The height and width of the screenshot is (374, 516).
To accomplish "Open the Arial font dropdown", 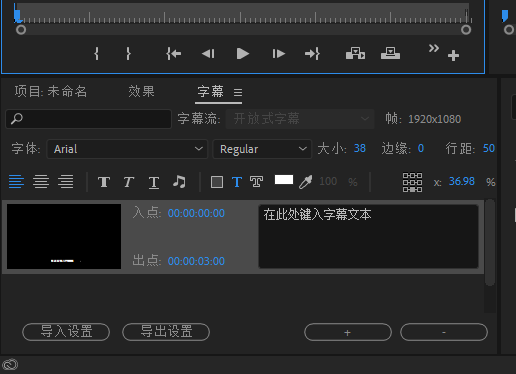I will pyautogui.click(x=127, y=149).
